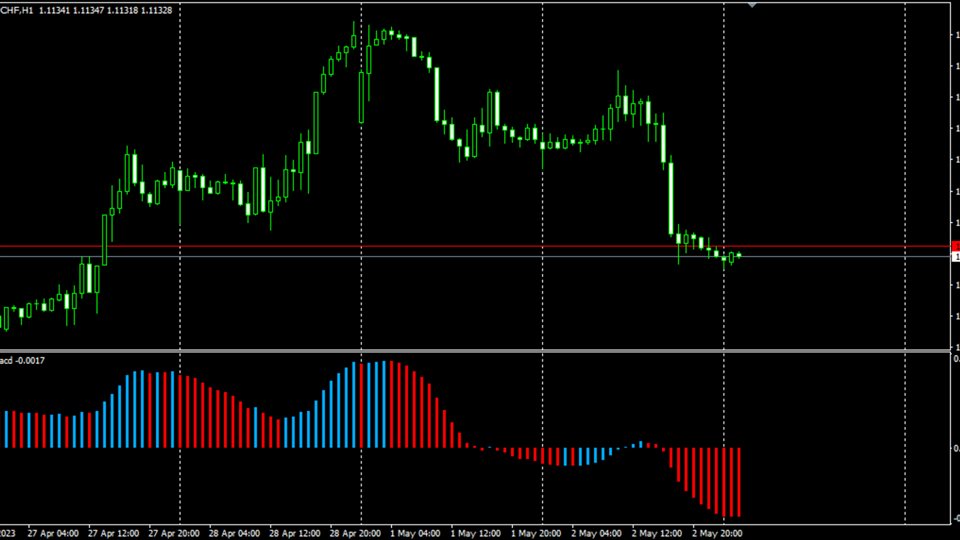Click the 28 Apr 04:00 time label
Screen dimensions: 960x540
click(234, 533)
